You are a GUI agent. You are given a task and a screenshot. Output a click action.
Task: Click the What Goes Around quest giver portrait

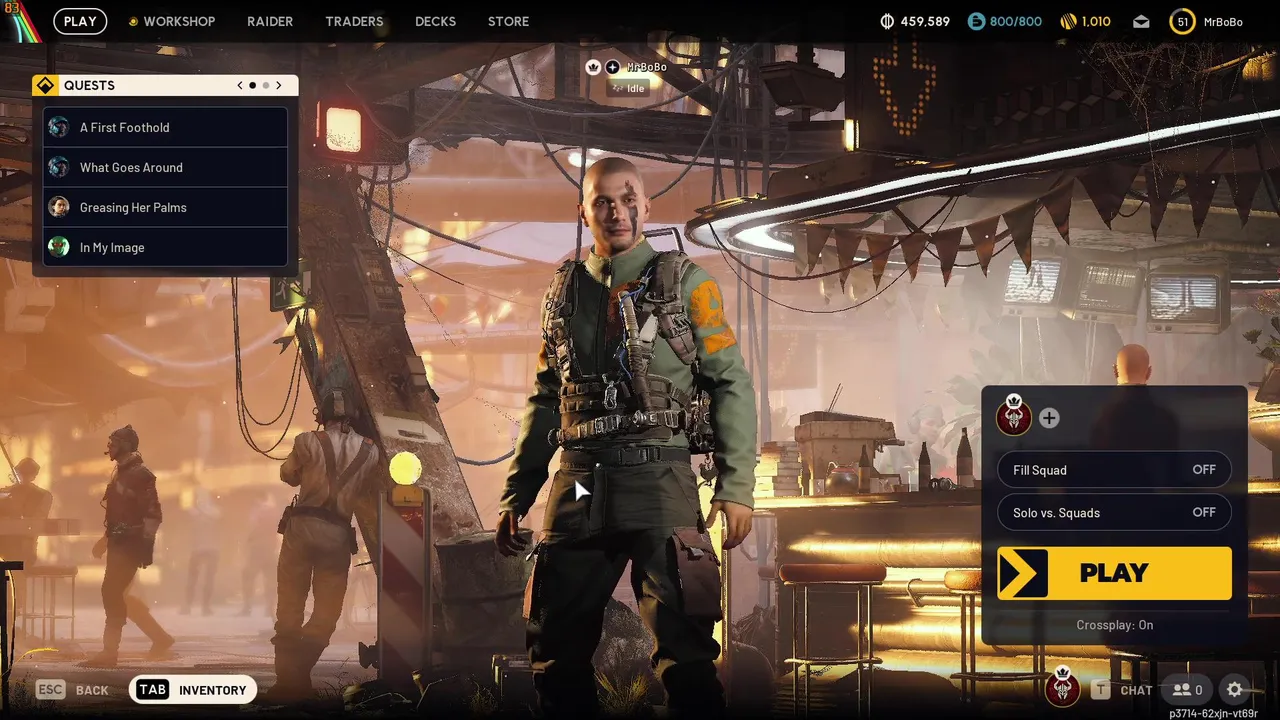pyautogui.click(x=59, y=167)
